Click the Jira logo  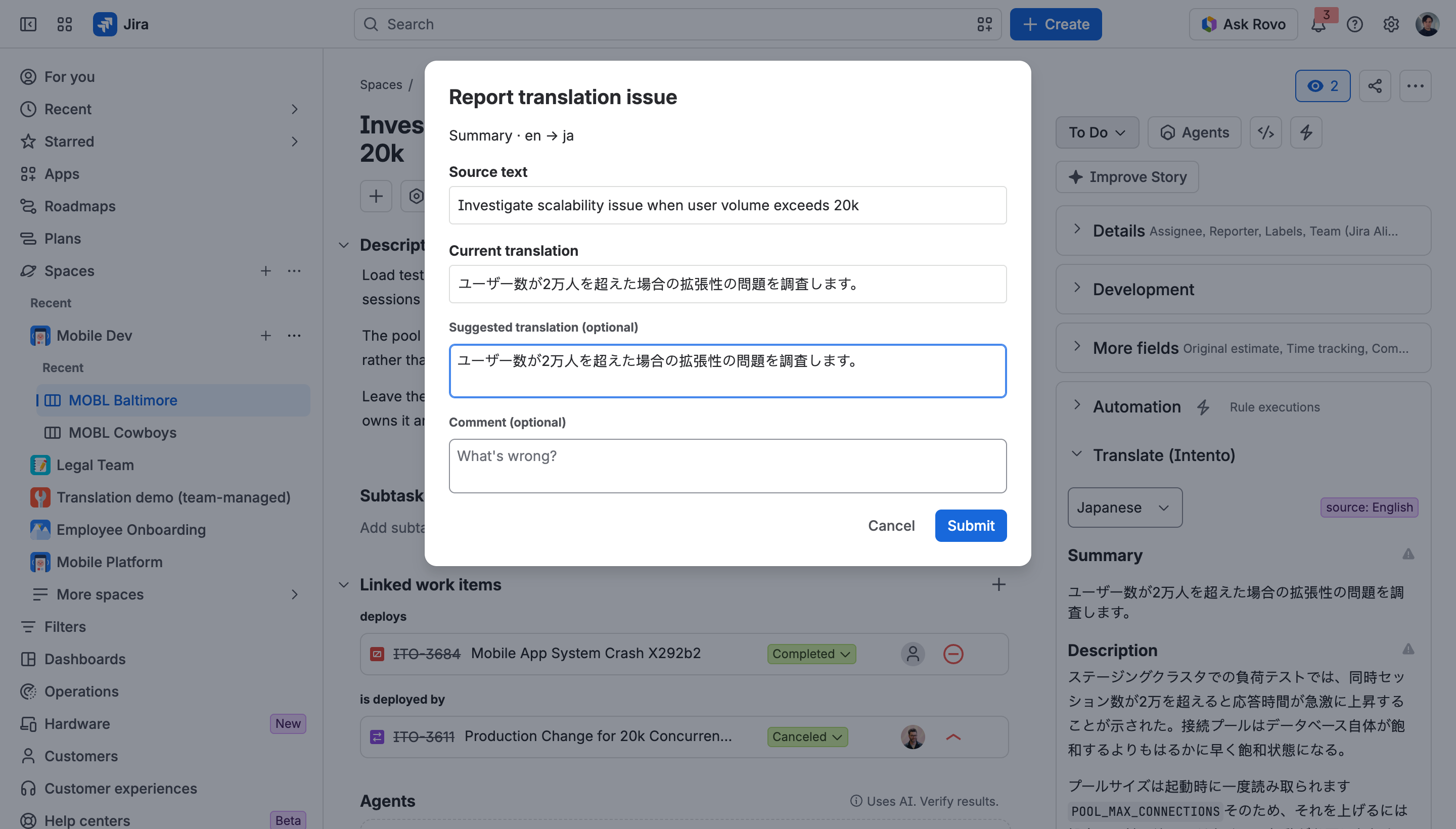pyautogui.click(x=121, y=24)
